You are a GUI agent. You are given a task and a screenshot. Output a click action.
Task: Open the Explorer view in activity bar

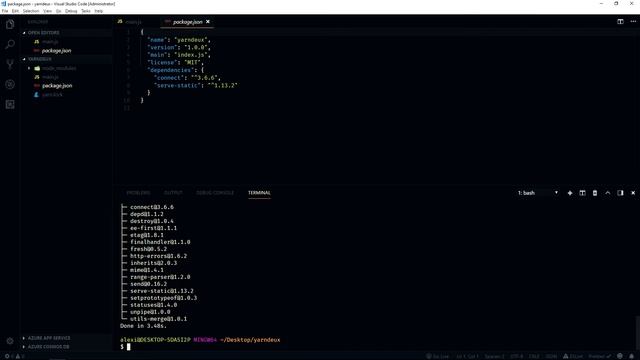point(10,24)
